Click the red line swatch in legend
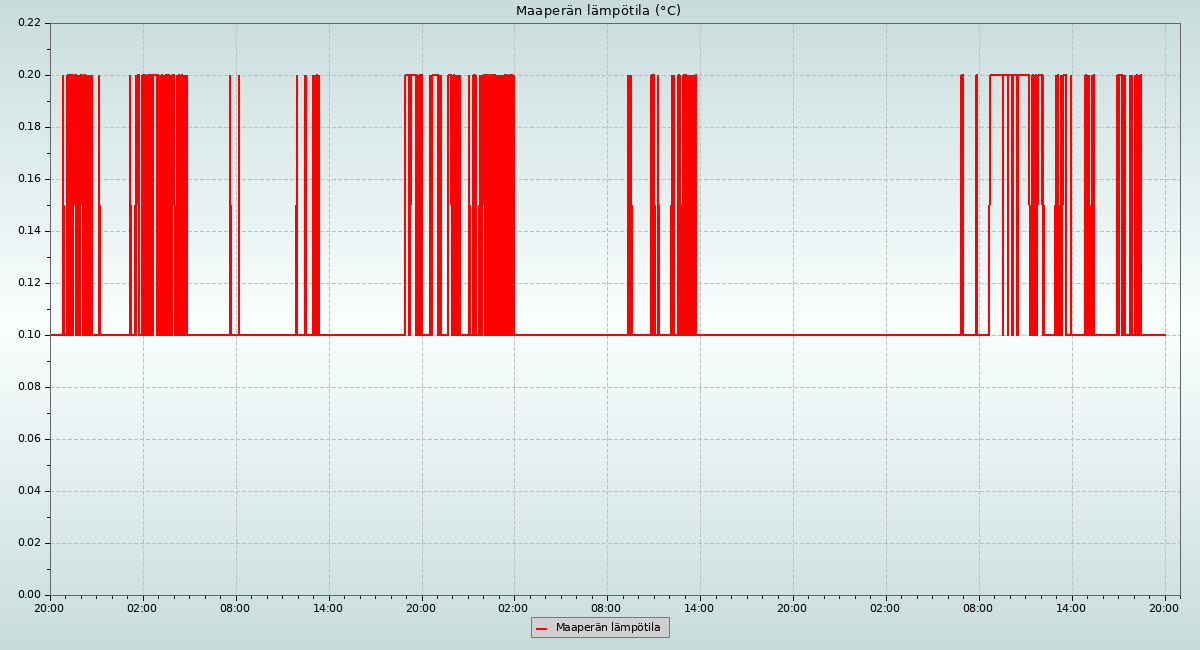The height and width of the screenshot is (650, 1200). tap(542, 628)
